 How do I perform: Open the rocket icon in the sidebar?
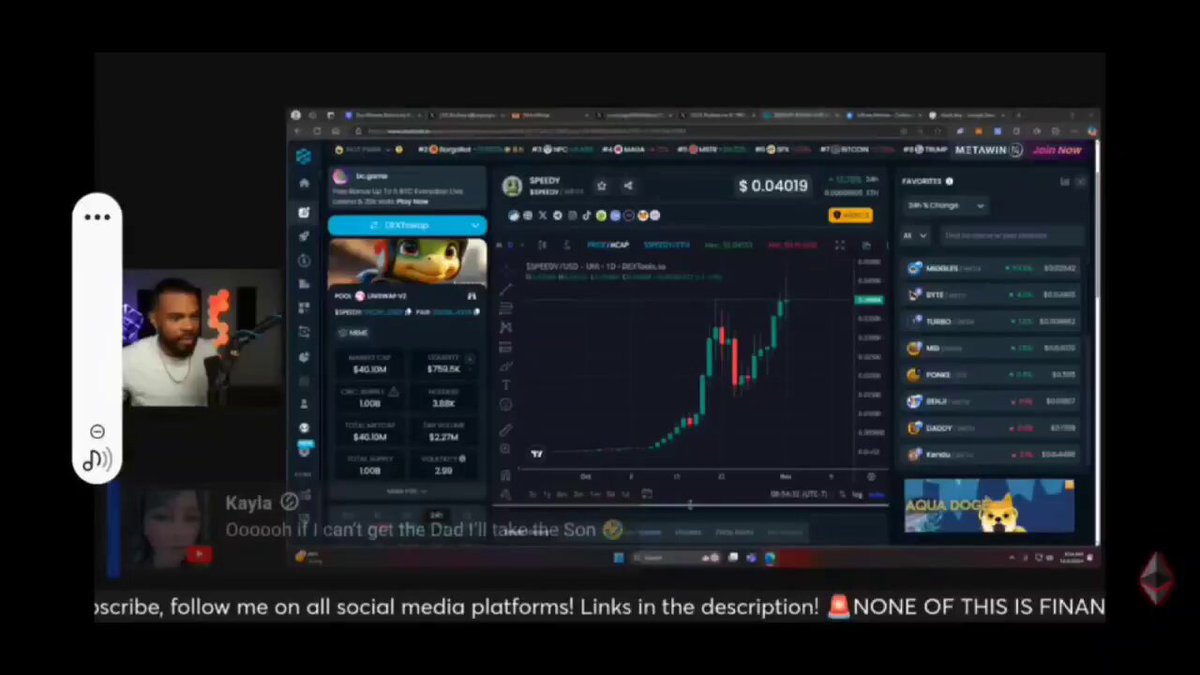pos(304,236)
